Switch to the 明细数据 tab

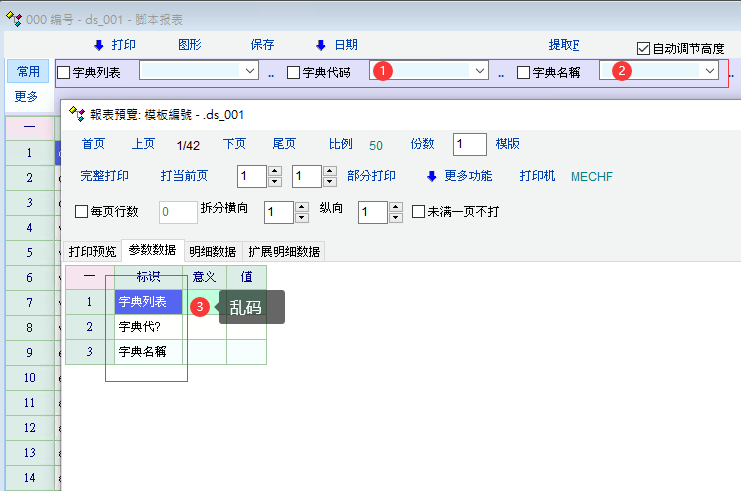tap(212, 252)
